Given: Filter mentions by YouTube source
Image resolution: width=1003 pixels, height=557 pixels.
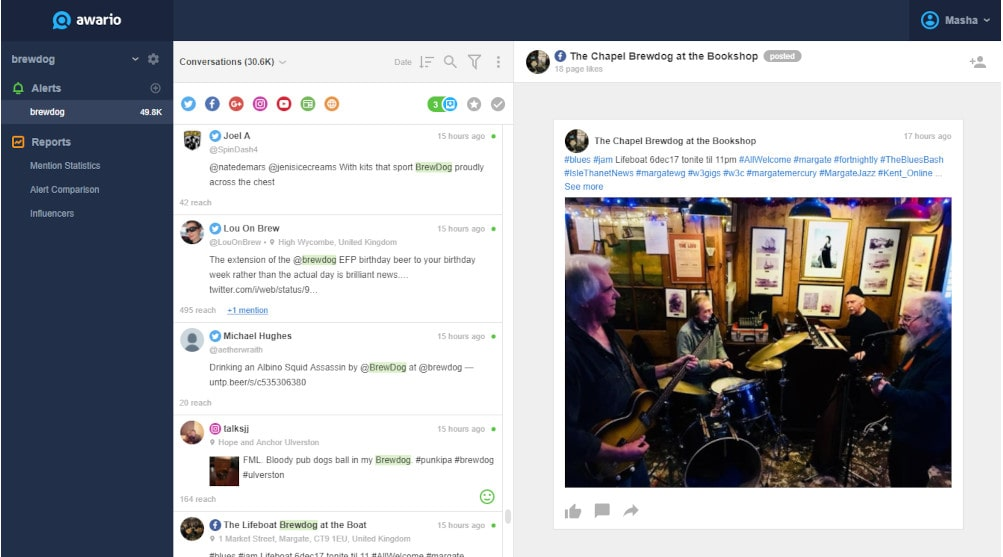Looking at the screenshot, I should point(284,104).
